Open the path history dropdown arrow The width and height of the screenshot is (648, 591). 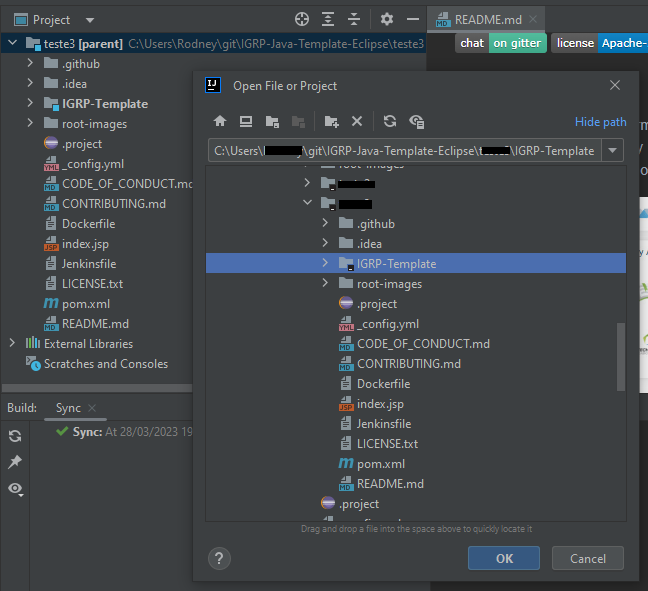pyautogui.click(x=612, y=150)
